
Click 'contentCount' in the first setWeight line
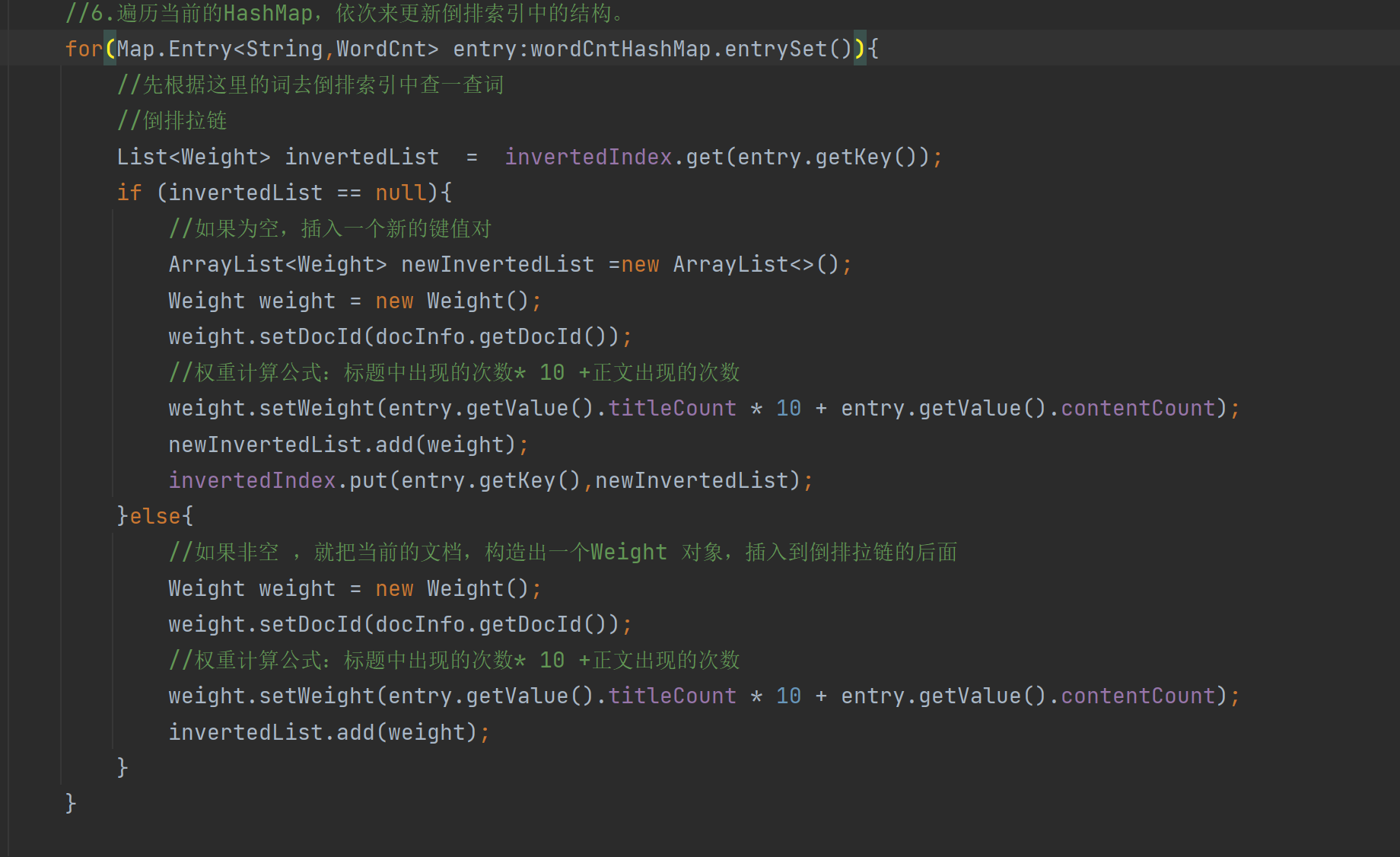[1138, 408]
